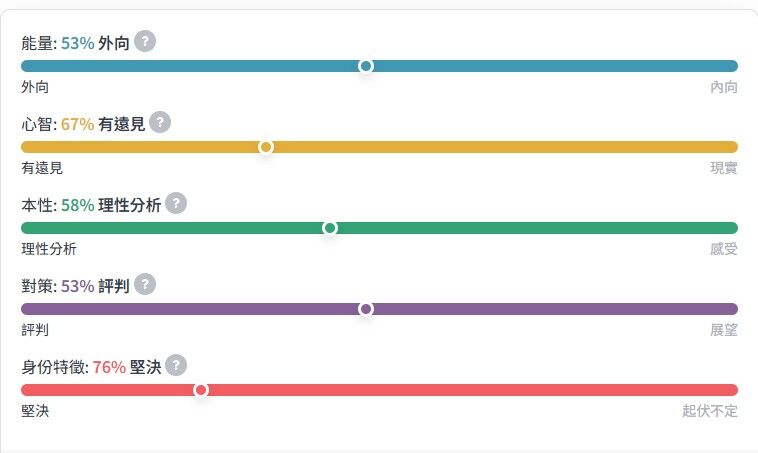Click the 53% 外向 energy score text
Screen dimensions: 758x453
coord(95,43)
